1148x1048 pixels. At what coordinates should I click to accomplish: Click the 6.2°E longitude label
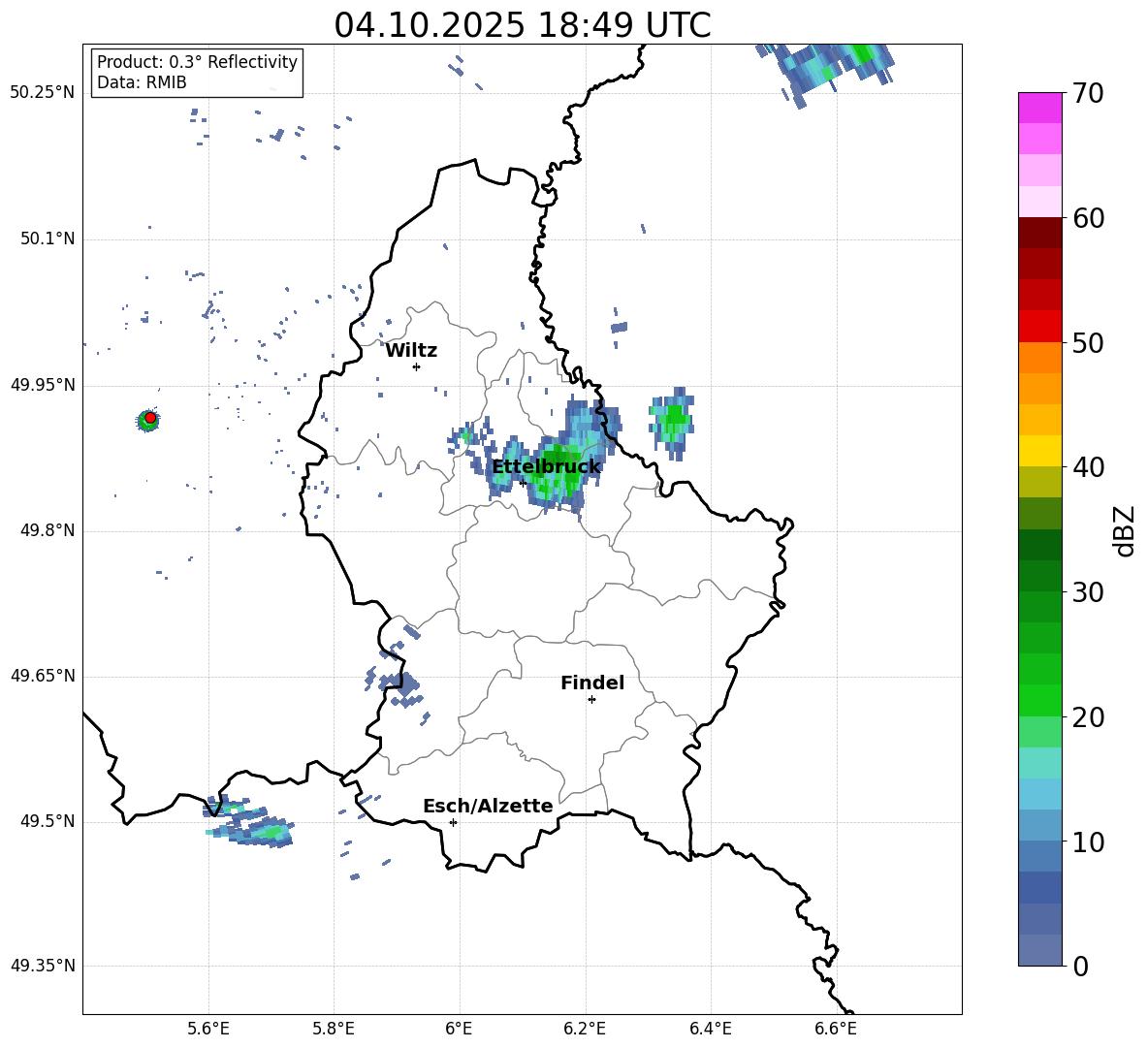585,1029
